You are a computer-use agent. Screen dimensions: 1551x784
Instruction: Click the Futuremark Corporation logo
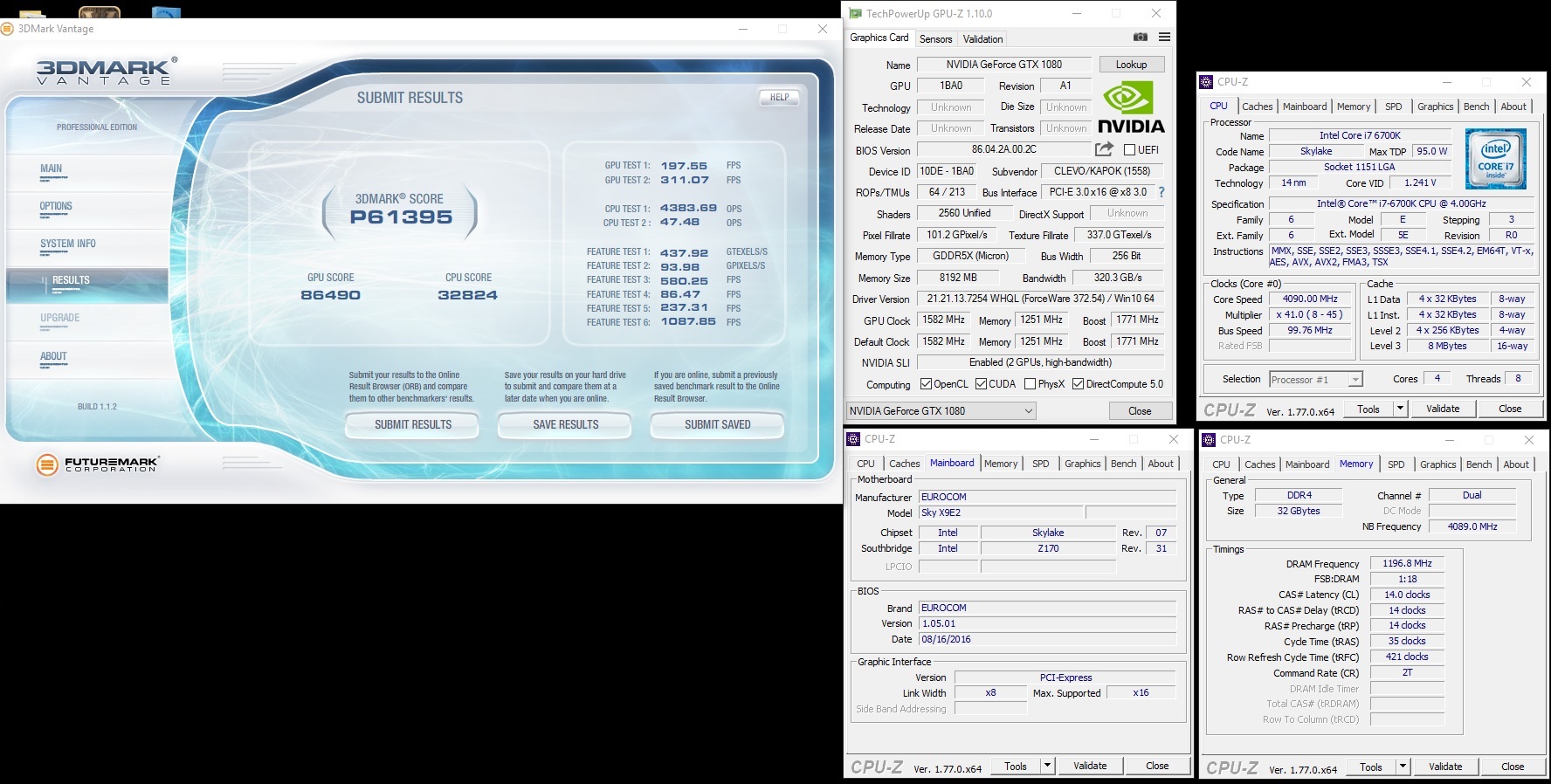click(x=98, y=464)
